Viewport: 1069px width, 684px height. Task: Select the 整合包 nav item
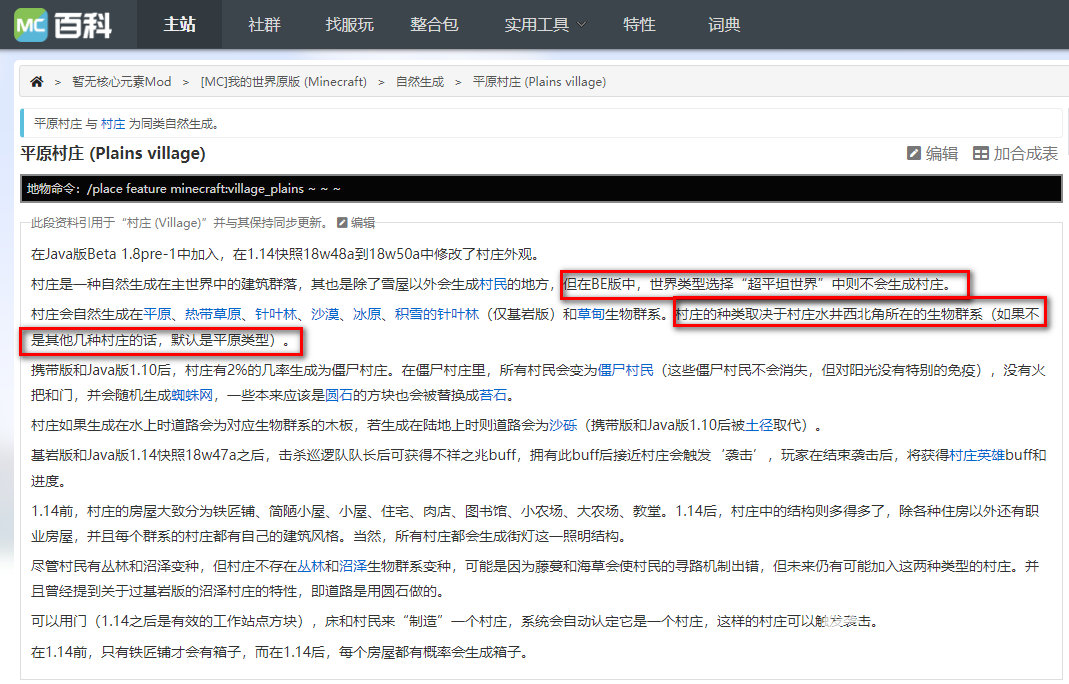[433, 25]
